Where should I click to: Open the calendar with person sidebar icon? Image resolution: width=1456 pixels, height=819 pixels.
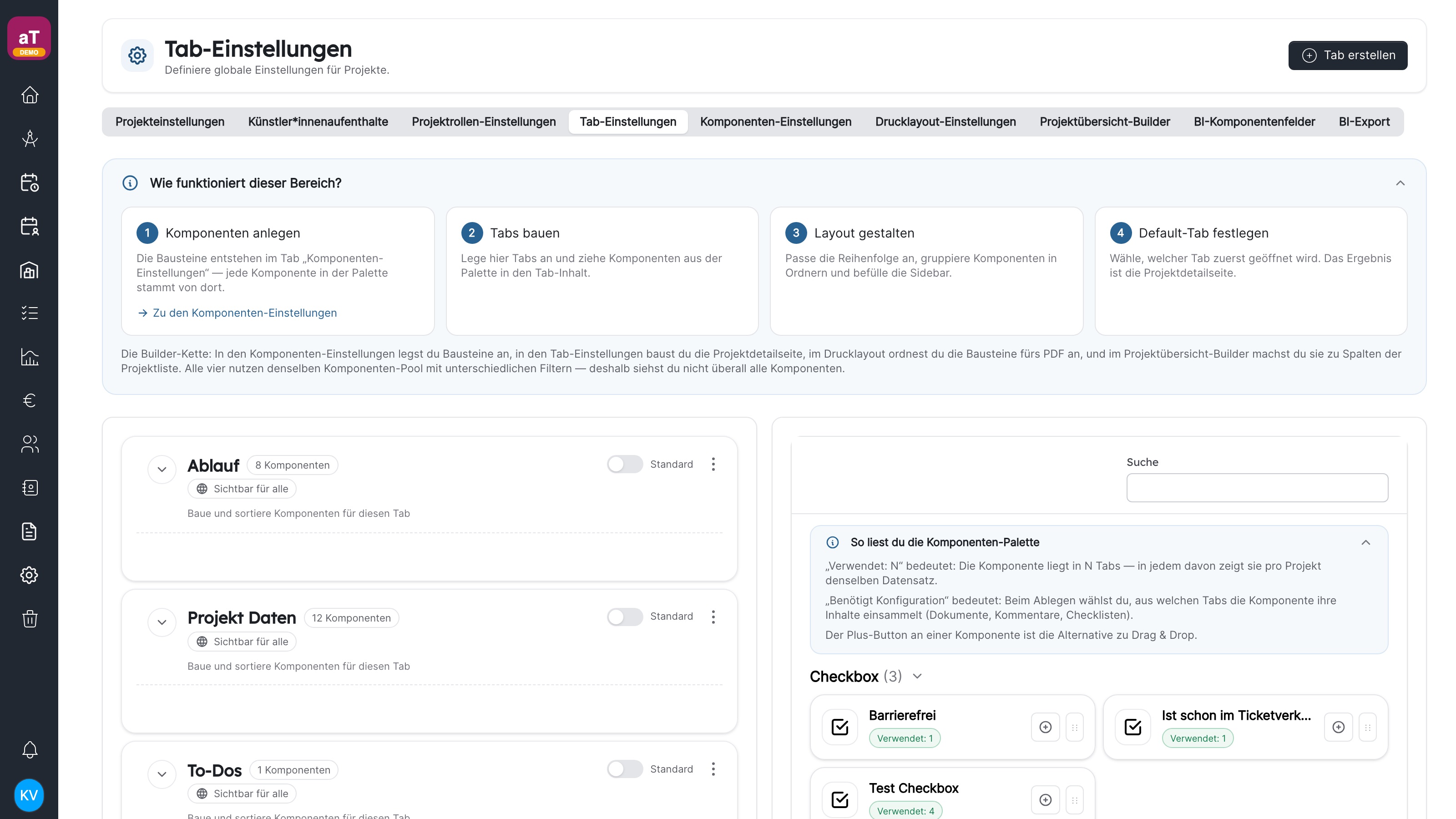30,226
